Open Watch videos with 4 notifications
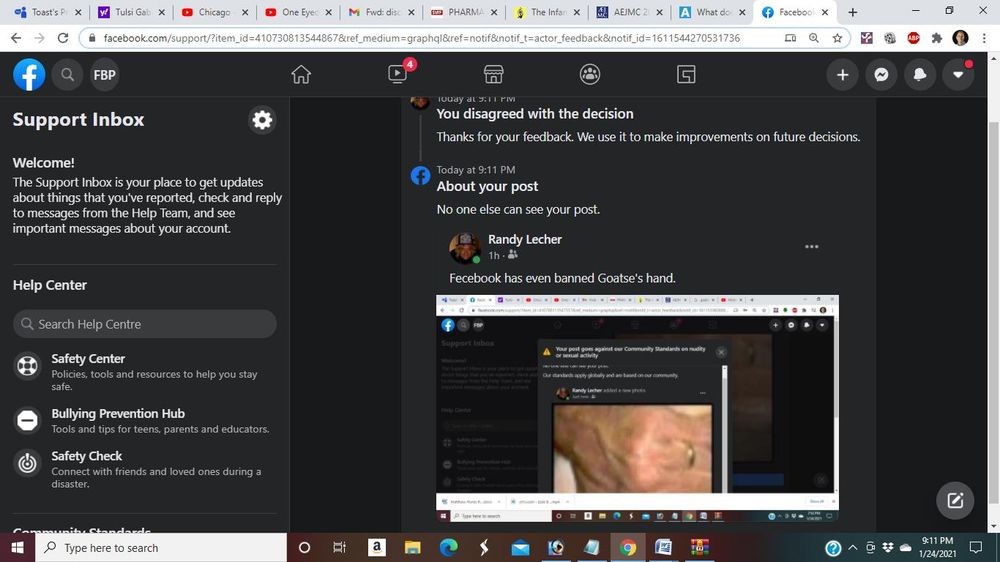Screen dimensions: 1000x562 [x=398, y=74]
